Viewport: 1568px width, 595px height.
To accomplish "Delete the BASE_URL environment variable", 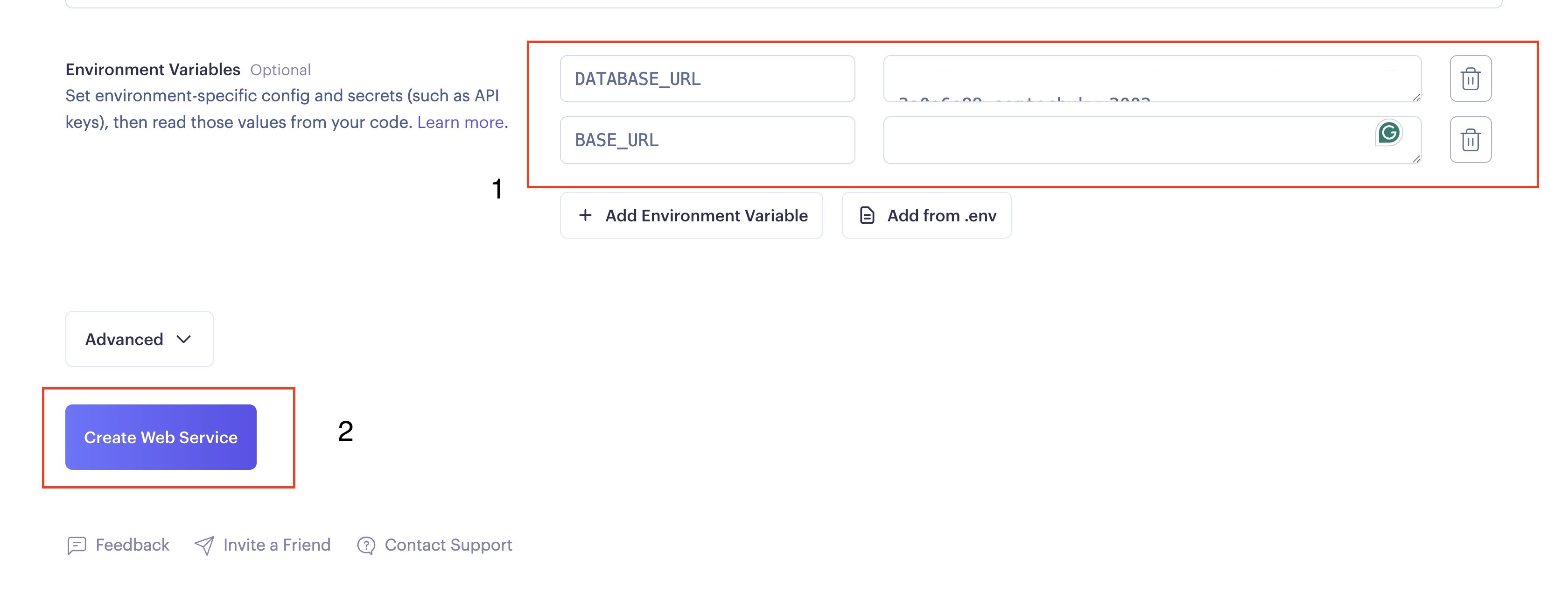I will pos(1470,140).
